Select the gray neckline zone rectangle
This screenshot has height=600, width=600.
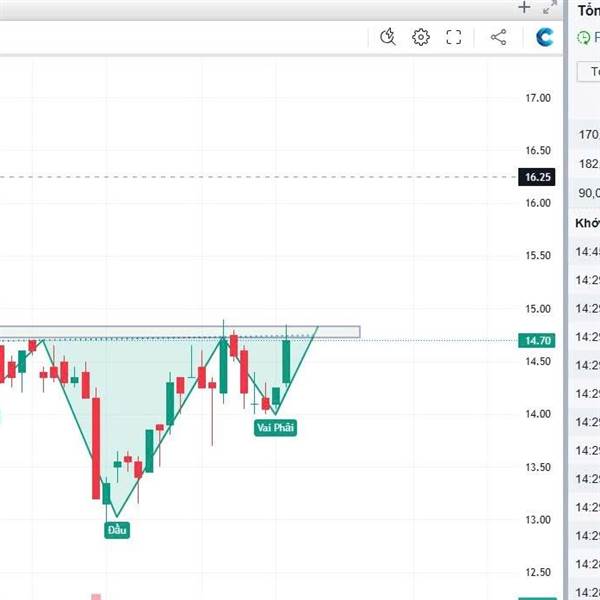coord(180,332)
